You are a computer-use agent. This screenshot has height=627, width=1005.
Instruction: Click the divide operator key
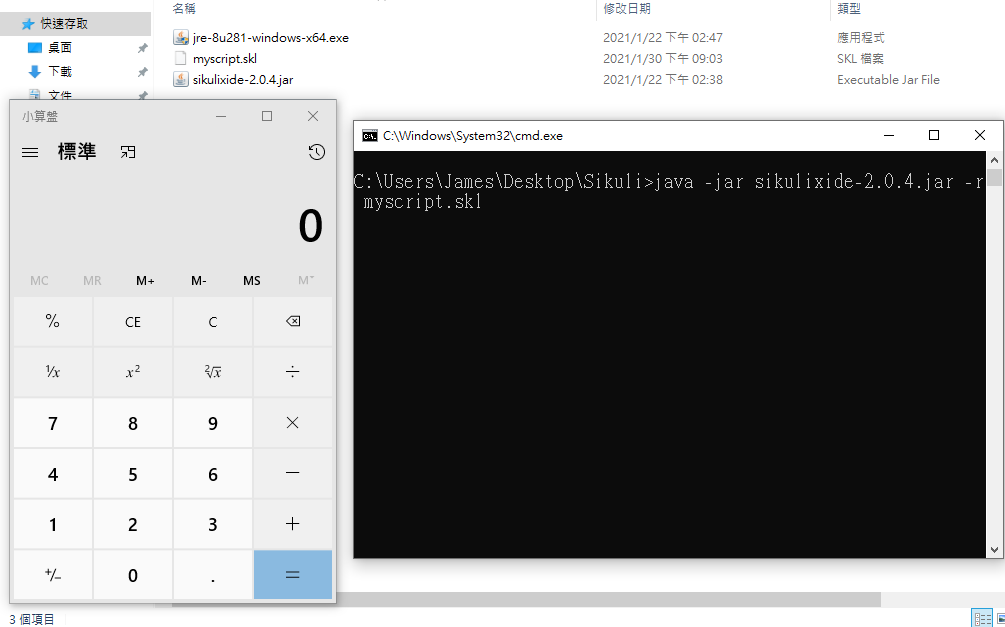(293, 372)
